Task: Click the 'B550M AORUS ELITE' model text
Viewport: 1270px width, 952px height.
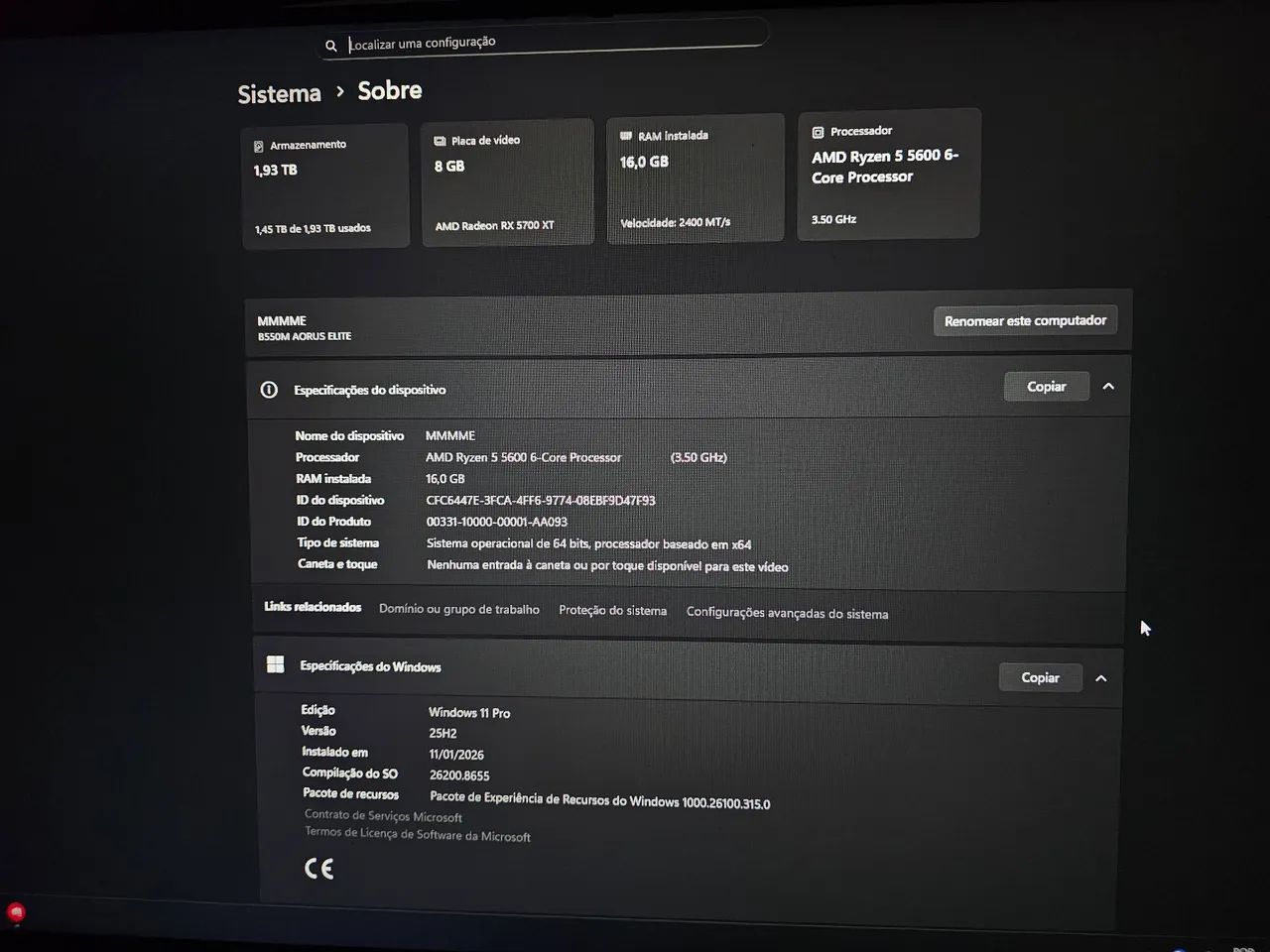Action: click(x=305, y=336)
